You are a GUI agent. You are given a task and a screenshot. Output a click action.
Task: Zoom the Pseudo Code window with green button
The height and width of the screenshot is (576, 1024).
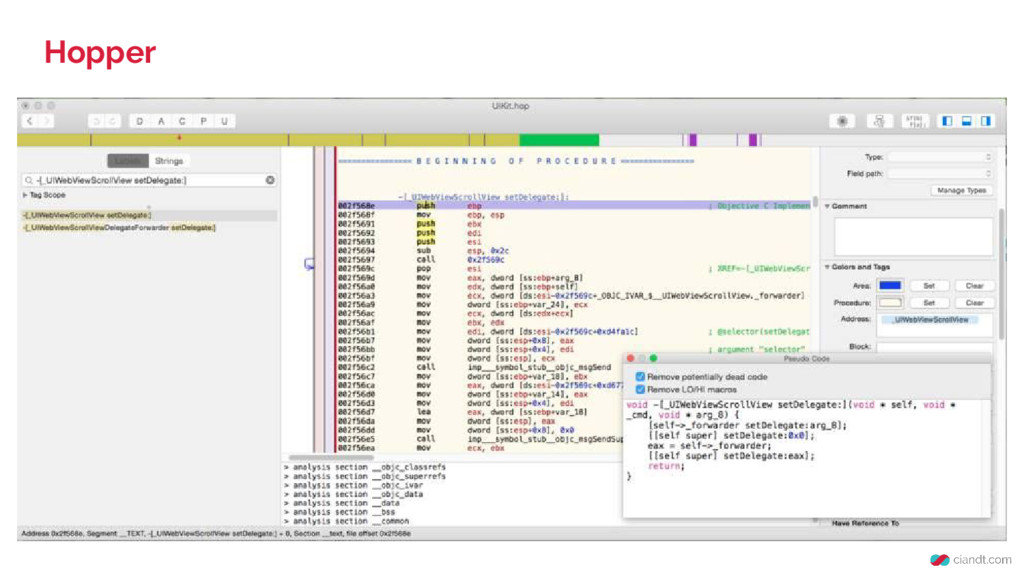(x=653, y=359)
